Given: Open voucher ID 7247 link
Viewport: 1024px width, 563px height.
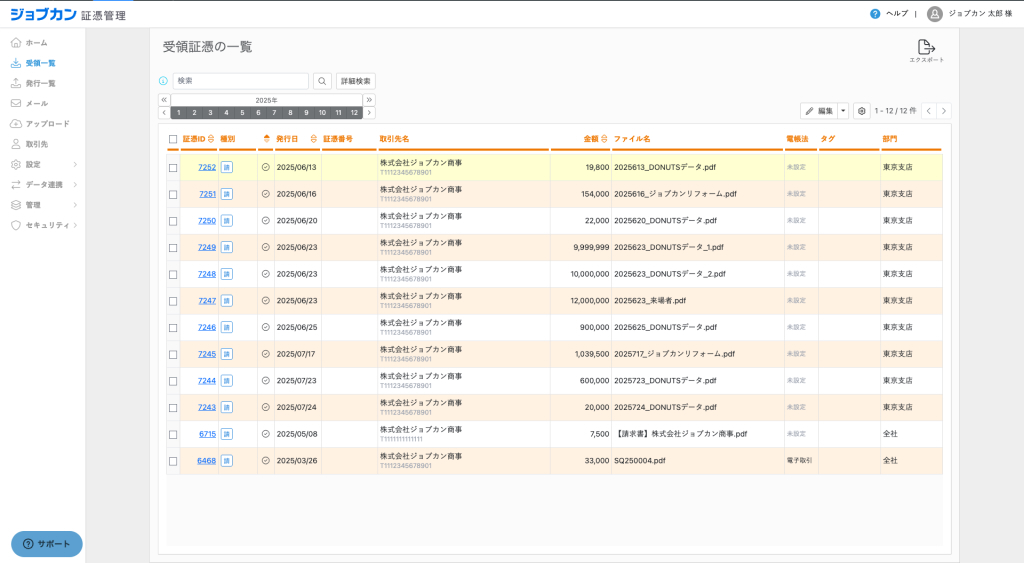Looking at the screenshot, I should click(x=207, y=301).
